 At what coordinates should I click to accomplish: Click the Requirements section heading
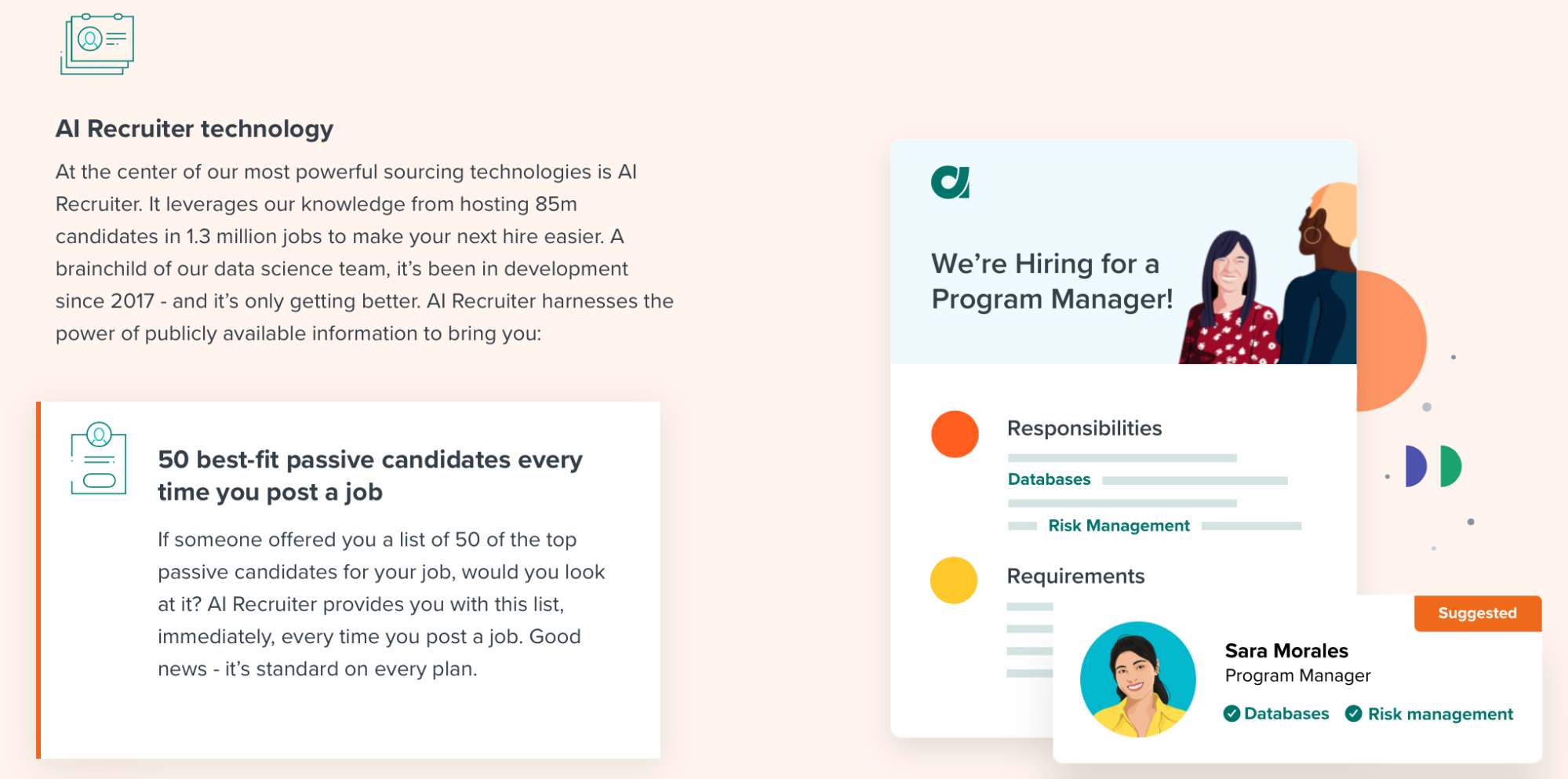point(1075,577)
